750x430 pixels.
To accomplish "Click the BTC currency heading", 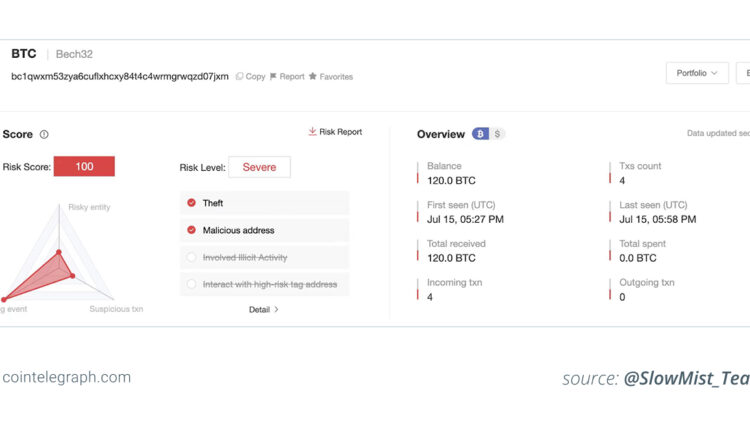I will pyautogui.click(x=23, y=54).
